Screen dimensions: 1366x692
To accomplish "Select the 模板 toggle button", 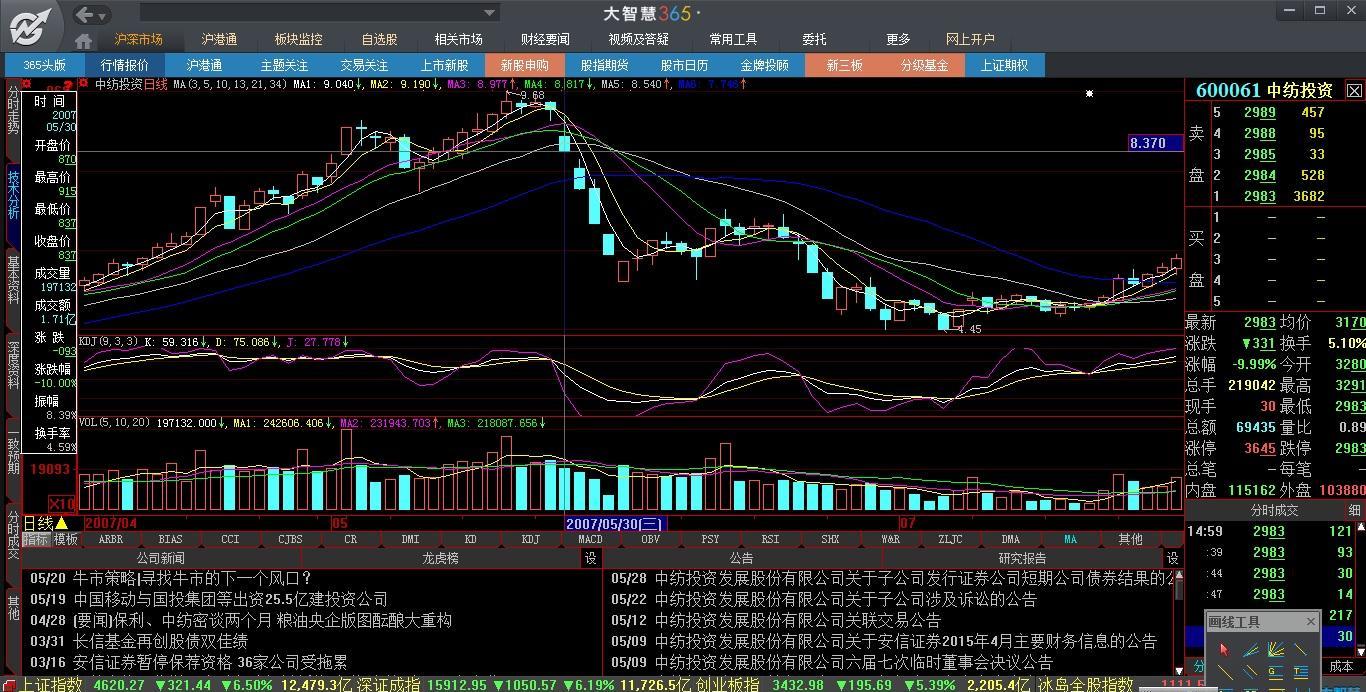I will click(x=66, y=539).
